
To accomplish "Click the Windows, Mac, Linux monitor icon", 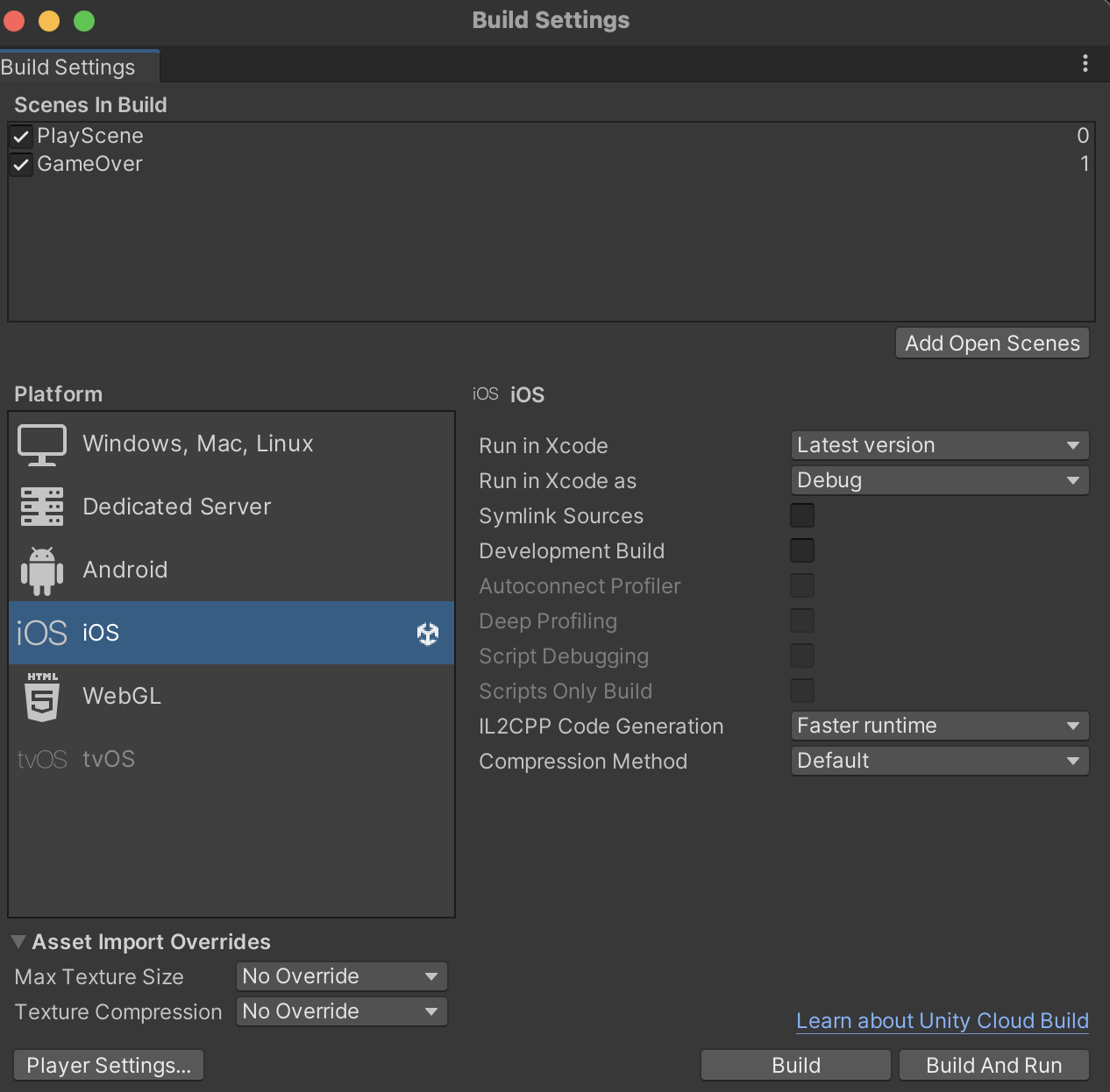I will pyautogui.click(x=42, y=444).
